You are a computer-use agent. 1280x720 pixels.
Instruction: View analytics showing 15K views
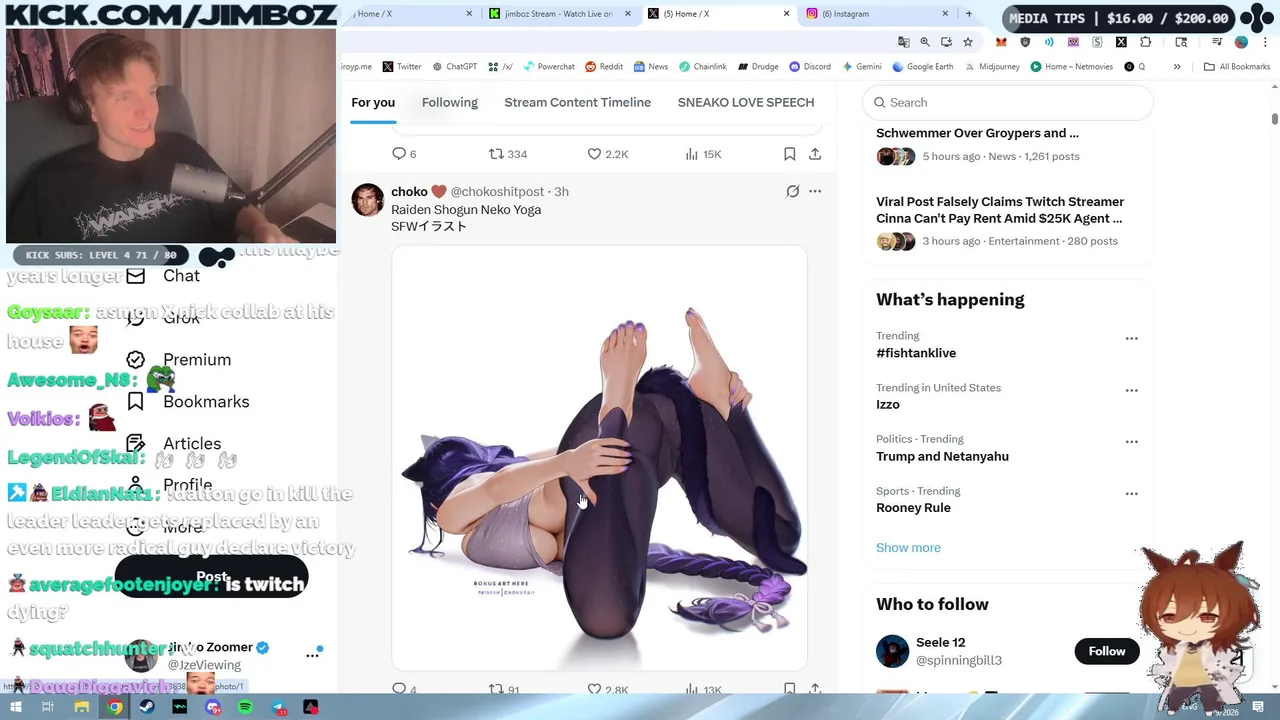tap(703, 154)
